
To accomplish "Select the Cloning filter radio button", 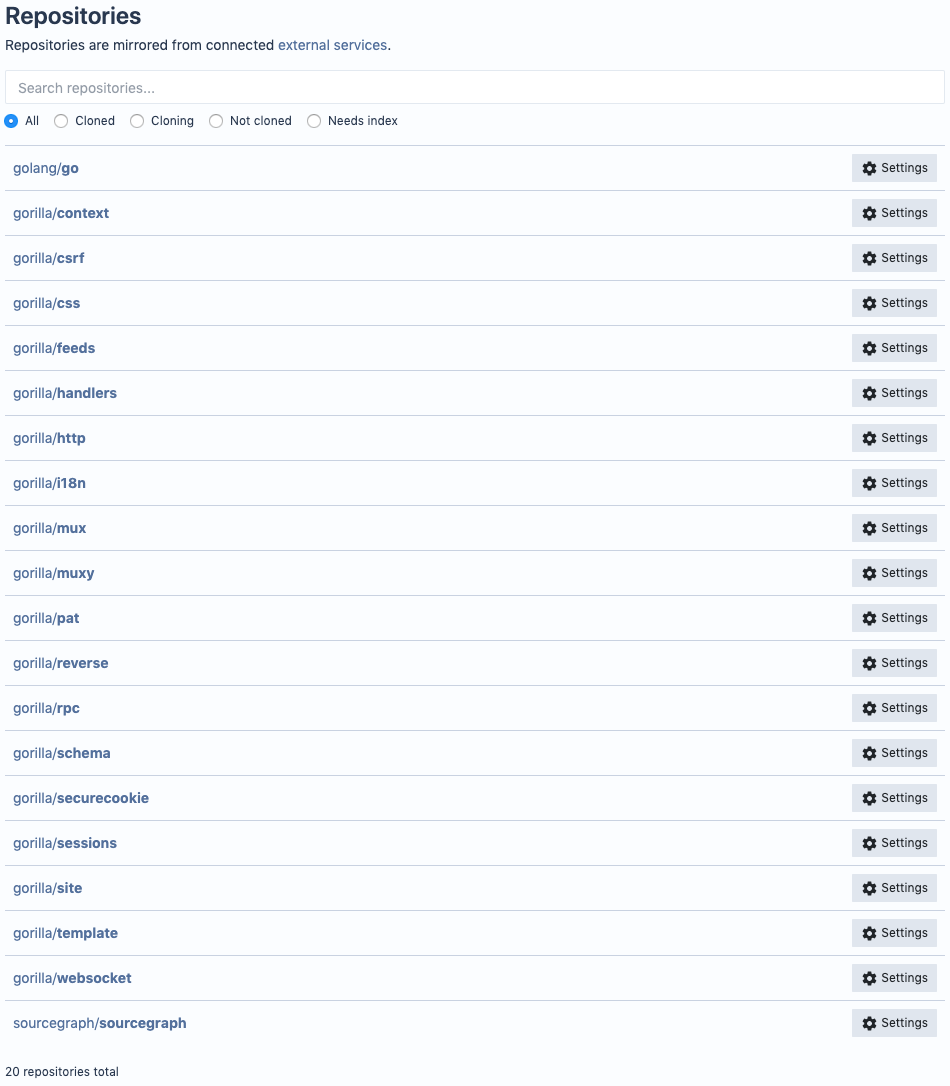I will pos(137,121).
